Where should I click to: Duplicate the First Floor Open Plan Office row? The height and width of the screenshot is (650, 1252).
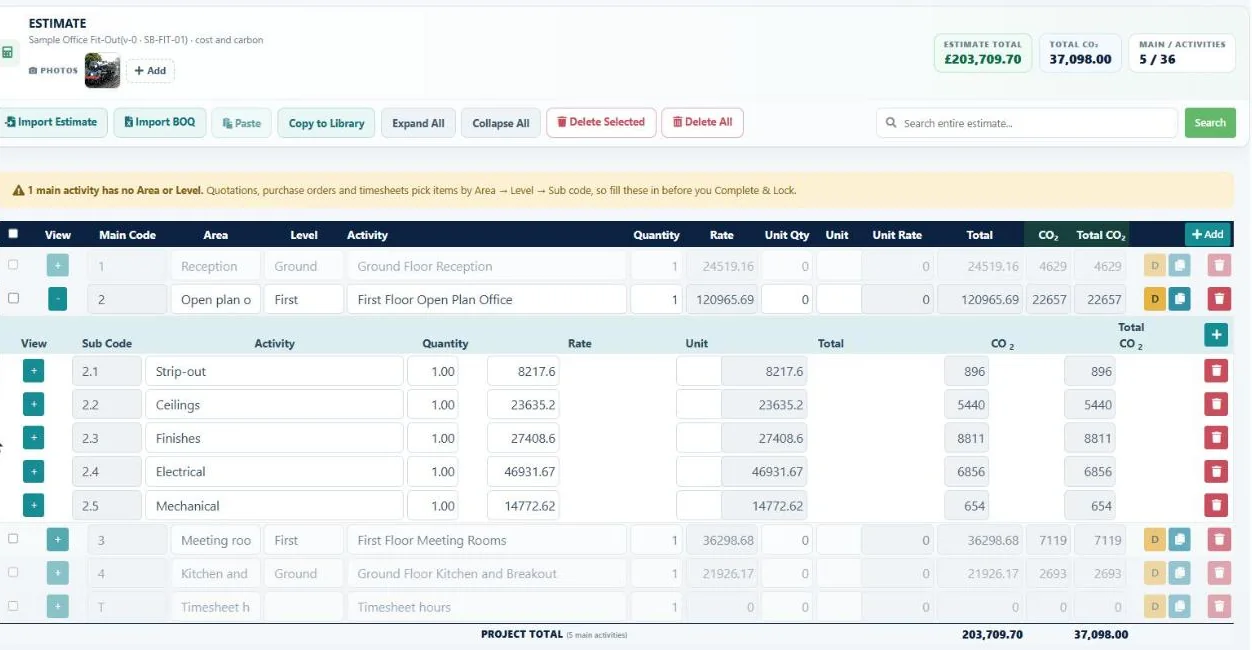coord(1179,299)
